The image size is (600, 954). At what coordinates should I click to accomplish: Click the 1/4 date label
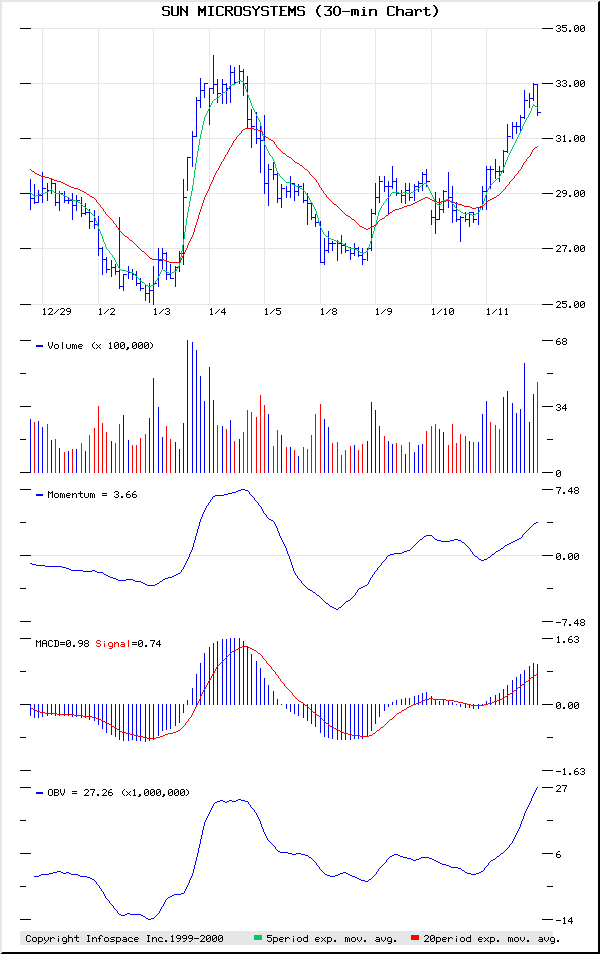point(217,312)
